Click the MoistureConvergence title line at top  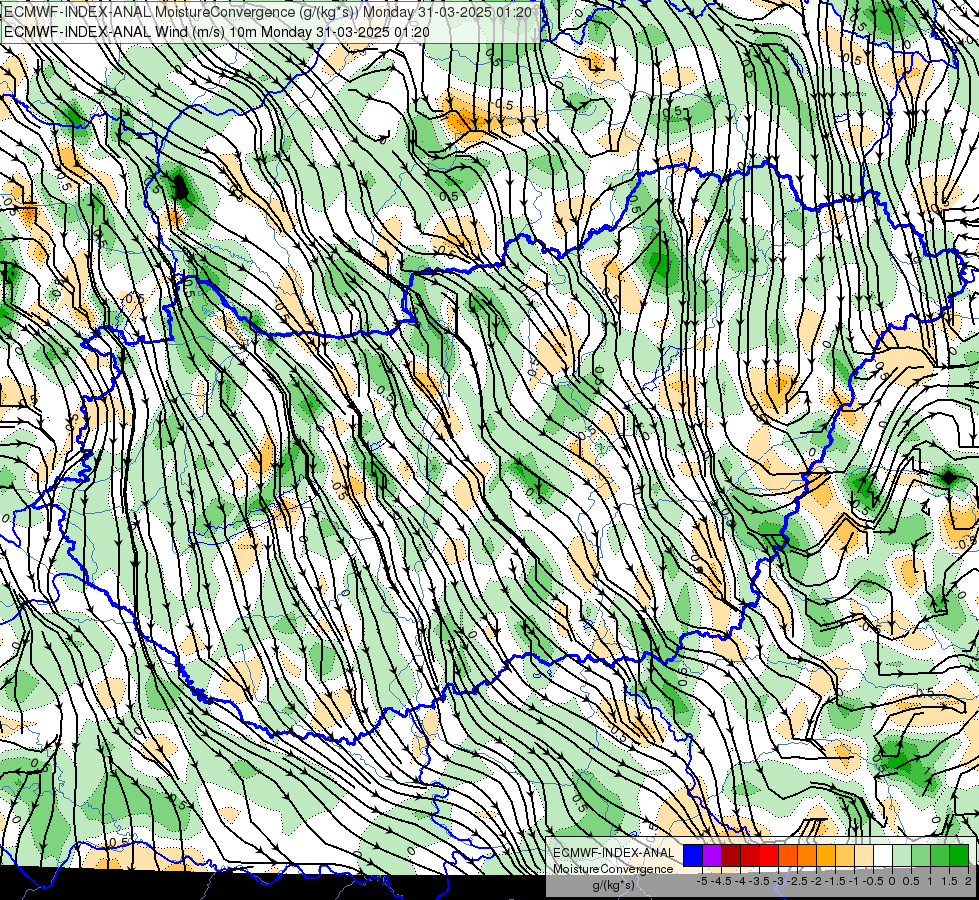(x=268, y=12)
